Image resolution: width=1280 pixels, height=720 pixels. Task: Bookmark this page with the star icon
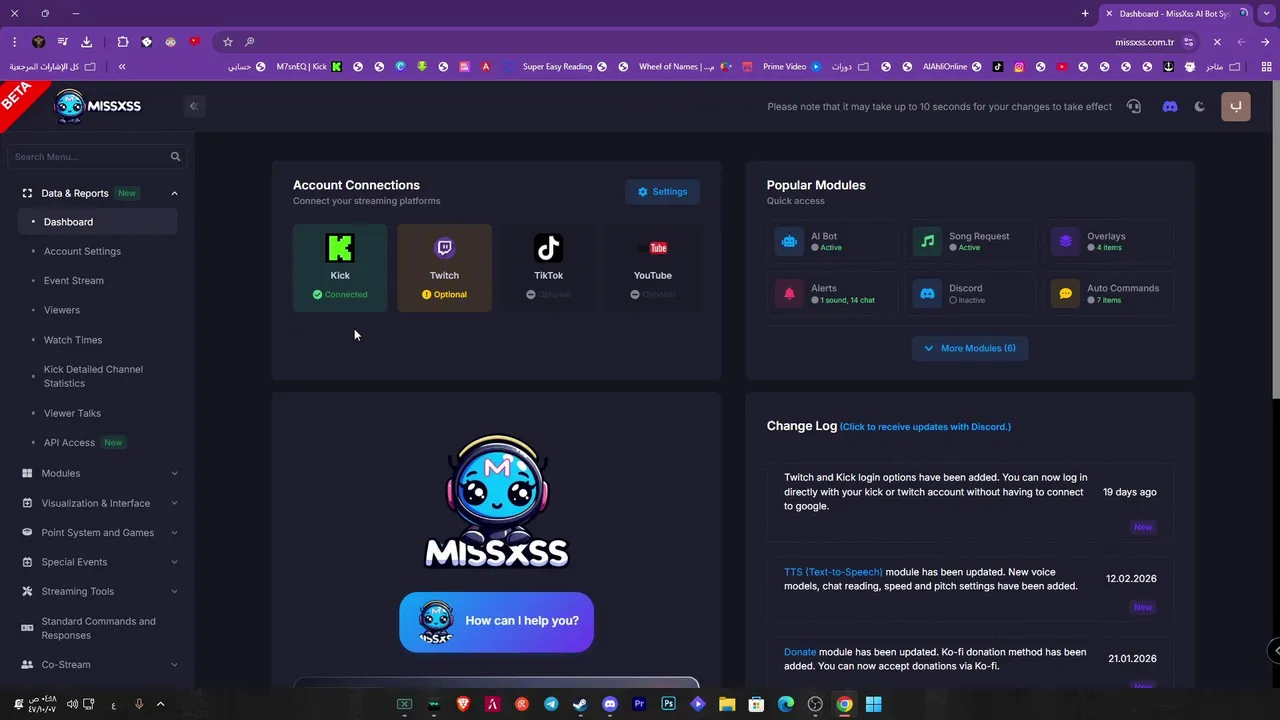(228, 42)
